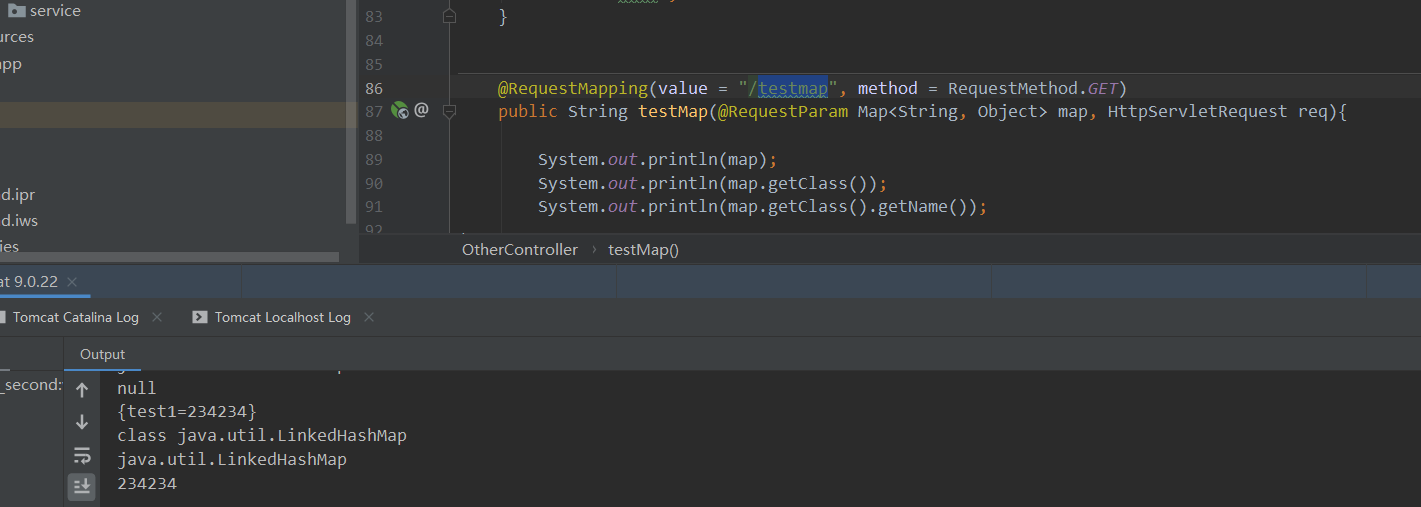The image size is (1421, 507).
Task: Toggle scroll to end of console
Action: (82, 486)
